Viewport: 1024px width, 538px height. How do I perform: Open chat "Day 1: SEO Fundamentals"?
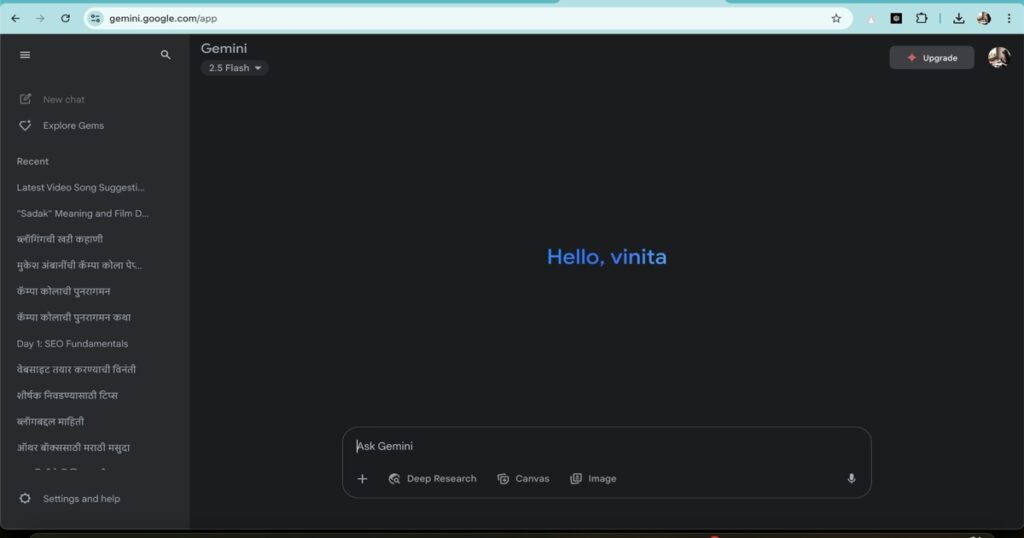[72, 343]
